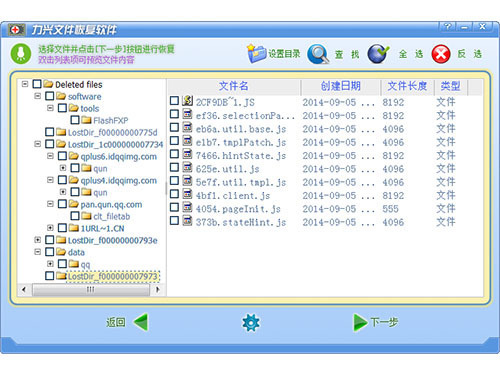This screenshot has width=500, height=375.
Task: Tick the checkbox beside 4bf1.client.js
Action: pyautogui.click(x=174, y=194)
